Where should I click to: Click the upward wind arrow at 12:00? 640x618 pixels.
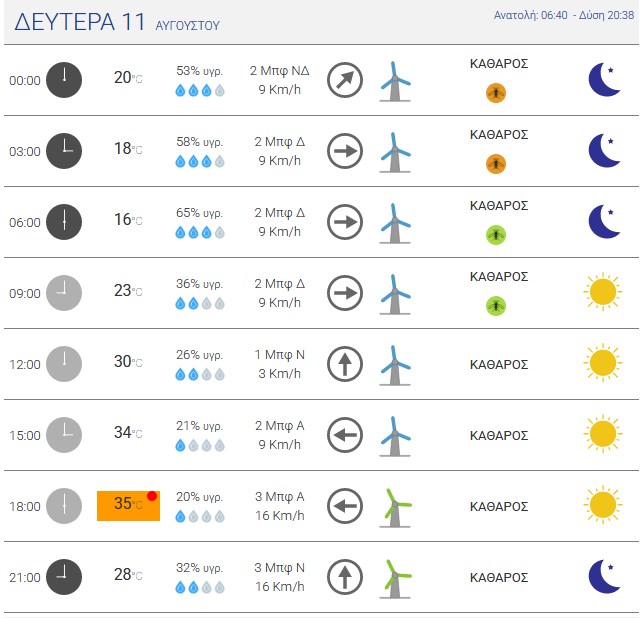pyautogui.click(x=345, y=364)
